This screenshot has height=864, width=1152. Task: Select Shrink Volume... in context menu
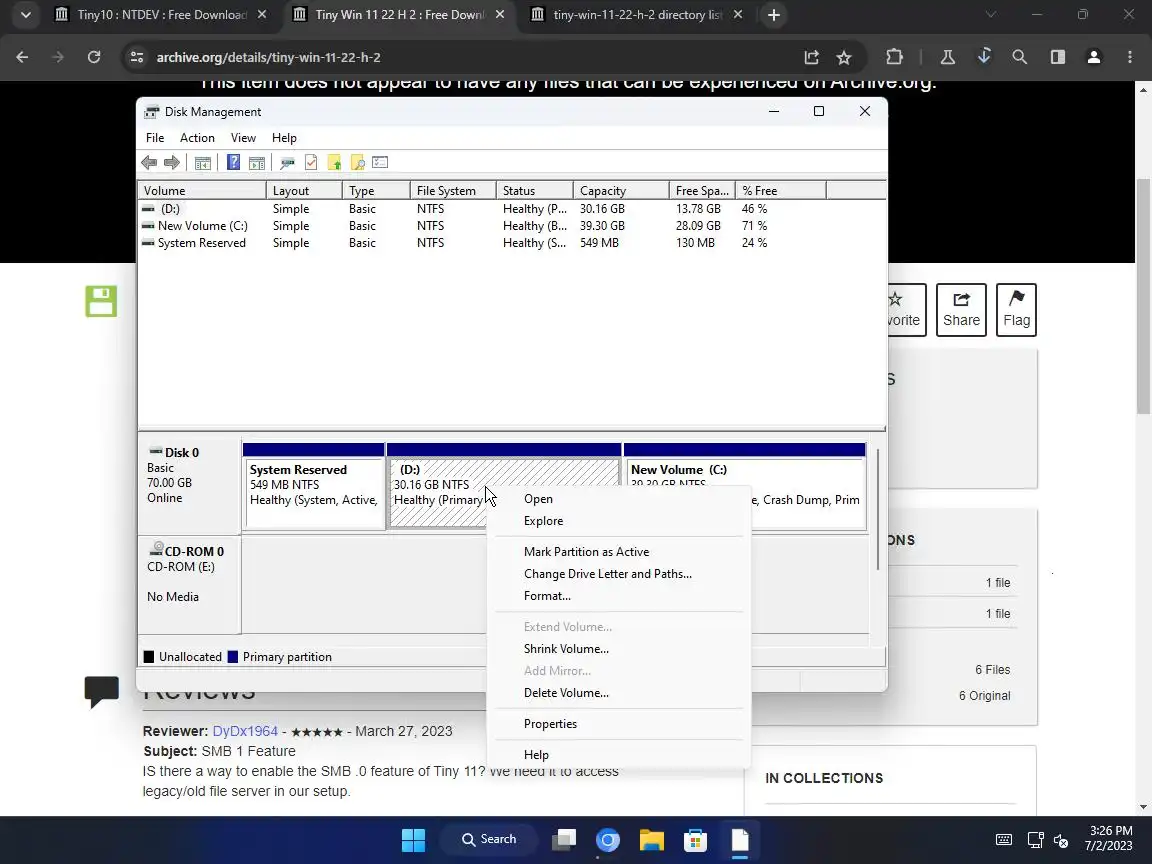(x=619, y=649)
